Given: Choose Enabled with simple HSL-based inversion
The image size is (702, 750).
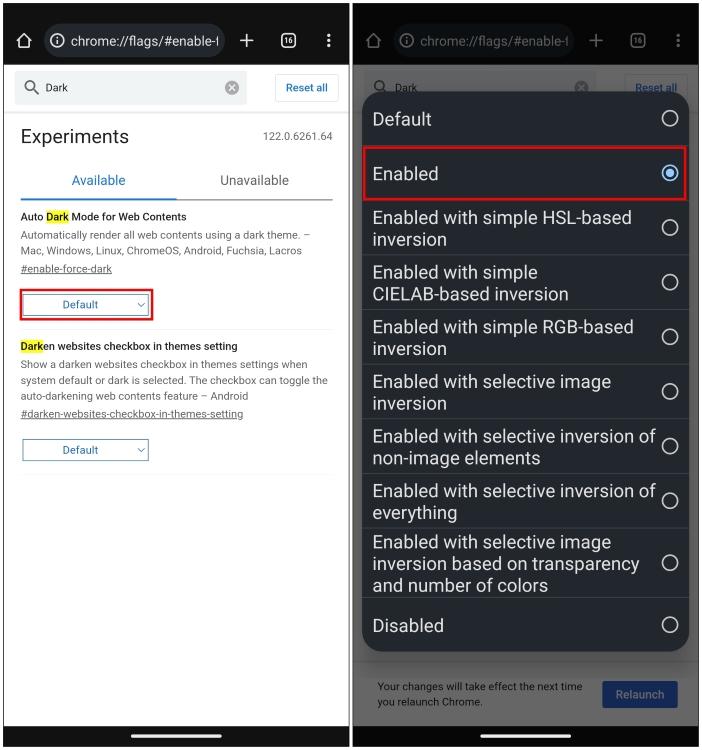Looking at the screenshot, I should 525,228.
